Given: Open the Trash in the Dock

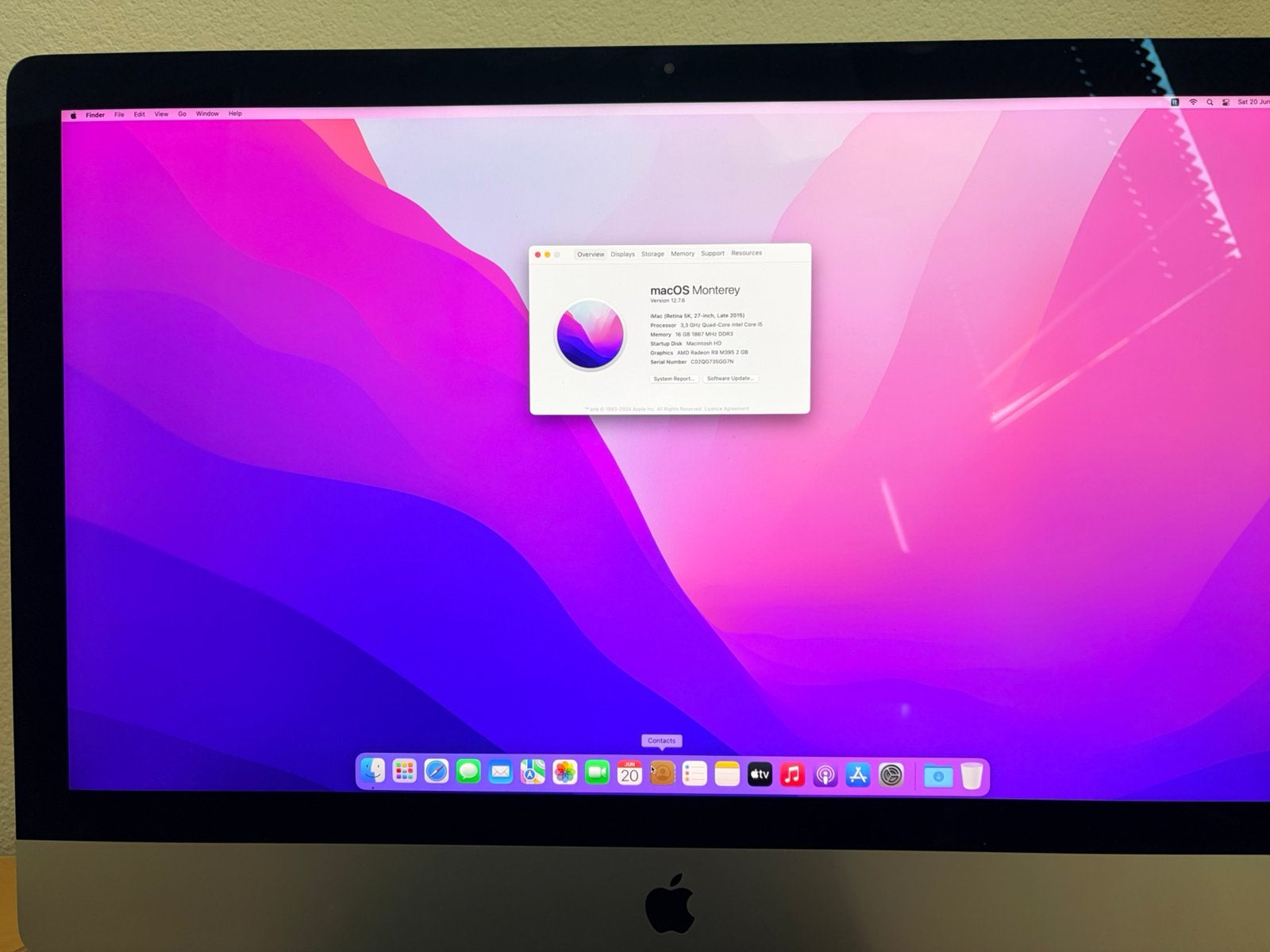Looking at the screenshot, I should point(972,776).
